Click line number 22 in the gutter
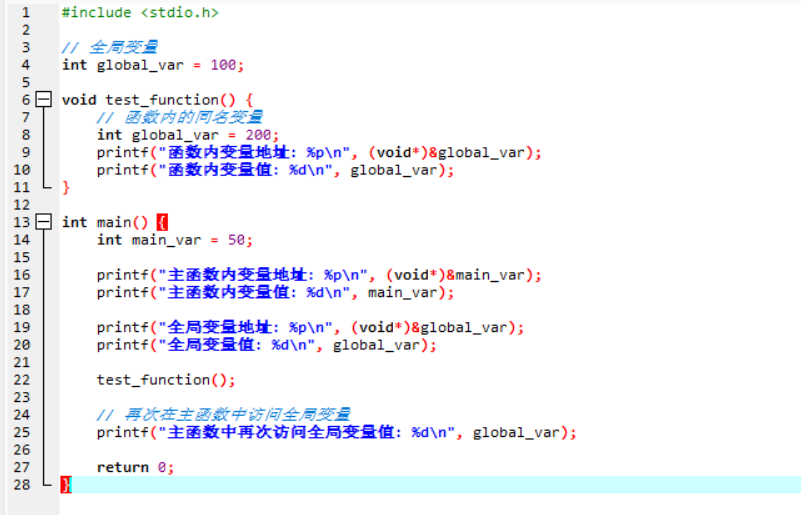This screenshot has height=515, width=801. (x=21, y=380)
